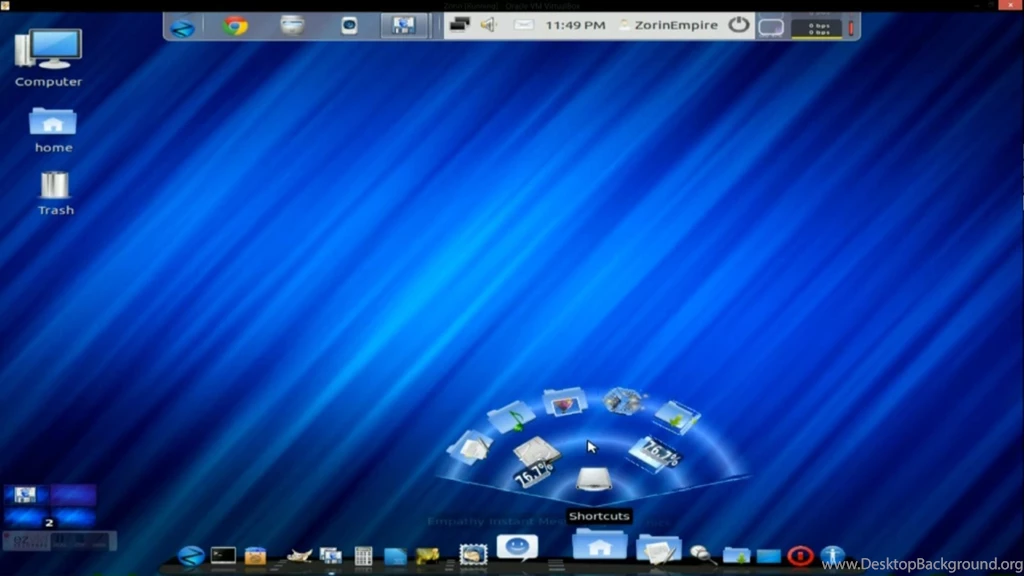The height and width of the screenshot is (576, 1024).
Task: Open the Documents folder in Shortcuts fan
Action: (x=468, y=446)
